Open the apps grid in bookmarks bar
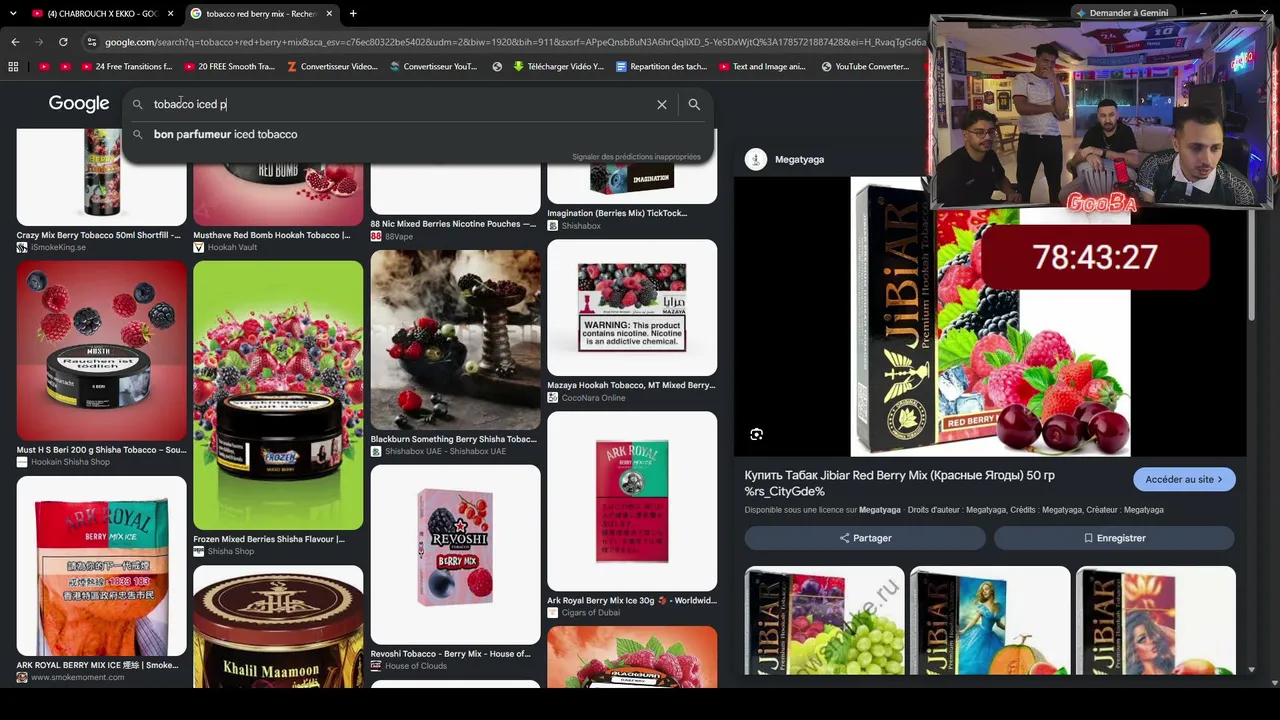 point(13,67)
